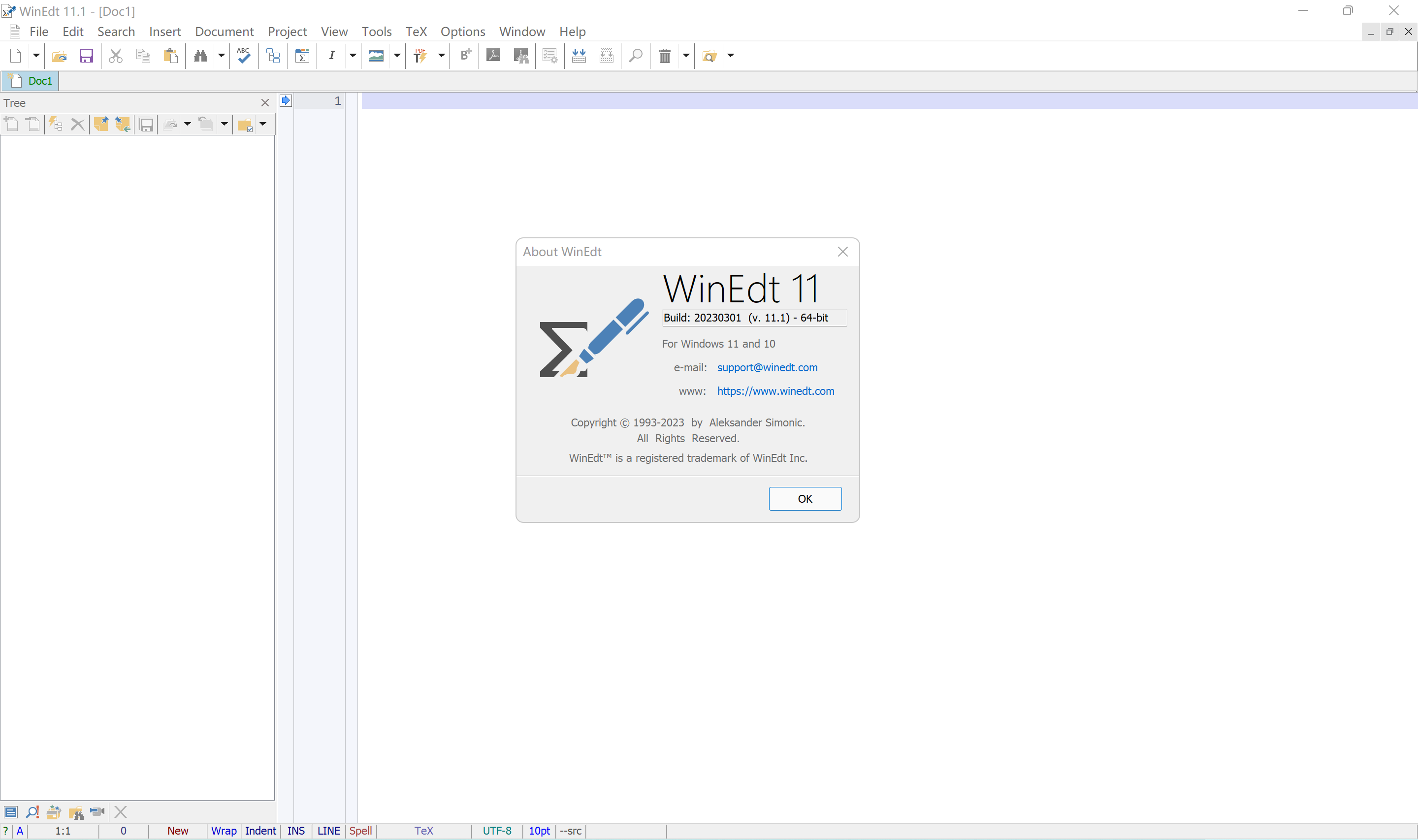
Task: Click the Build version field in About dialog
Action: 754,318
